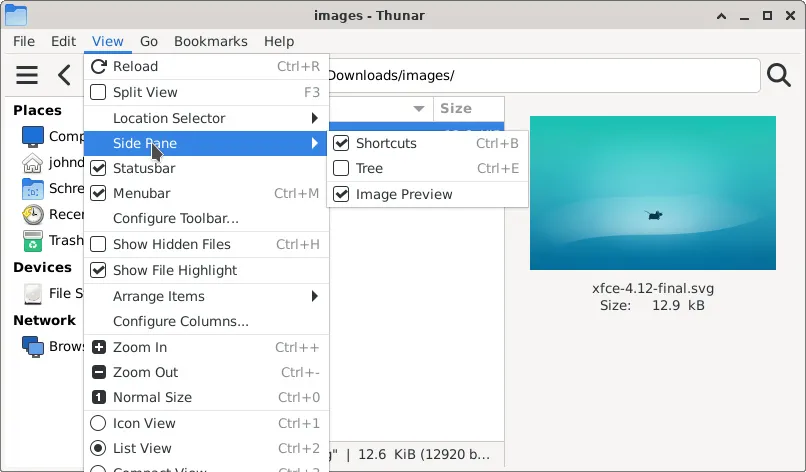Image resolution: width=806 pixels, height=472 pixels.
Task: Open the Bookmarks menu
Action: tap(211, 41)
